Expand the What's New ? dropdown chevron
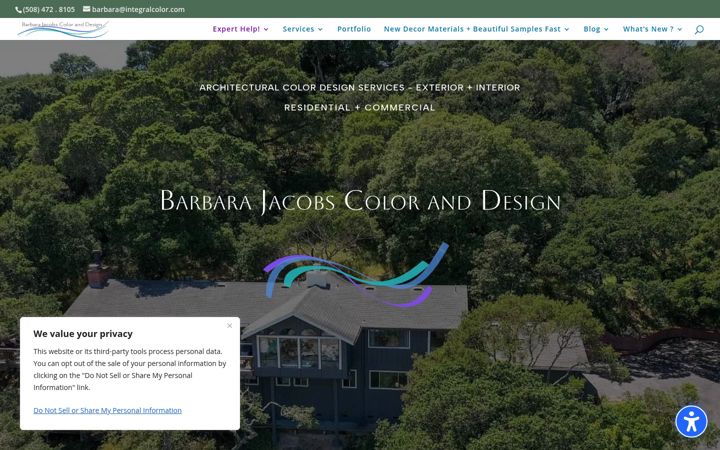Image resolution: width=720 pixels, height=450 pixels. pos(680,29)
